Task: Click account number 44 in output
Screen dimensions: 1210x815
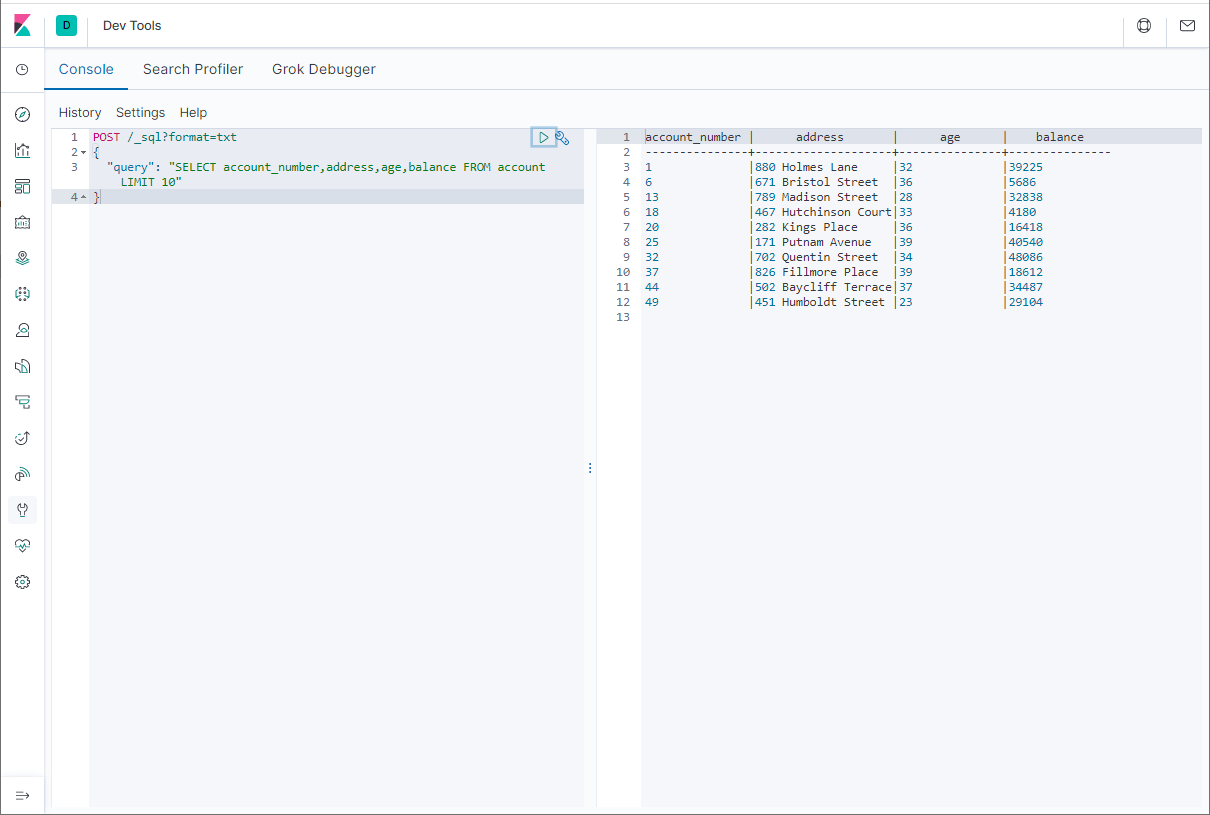Action: point(652,287)
